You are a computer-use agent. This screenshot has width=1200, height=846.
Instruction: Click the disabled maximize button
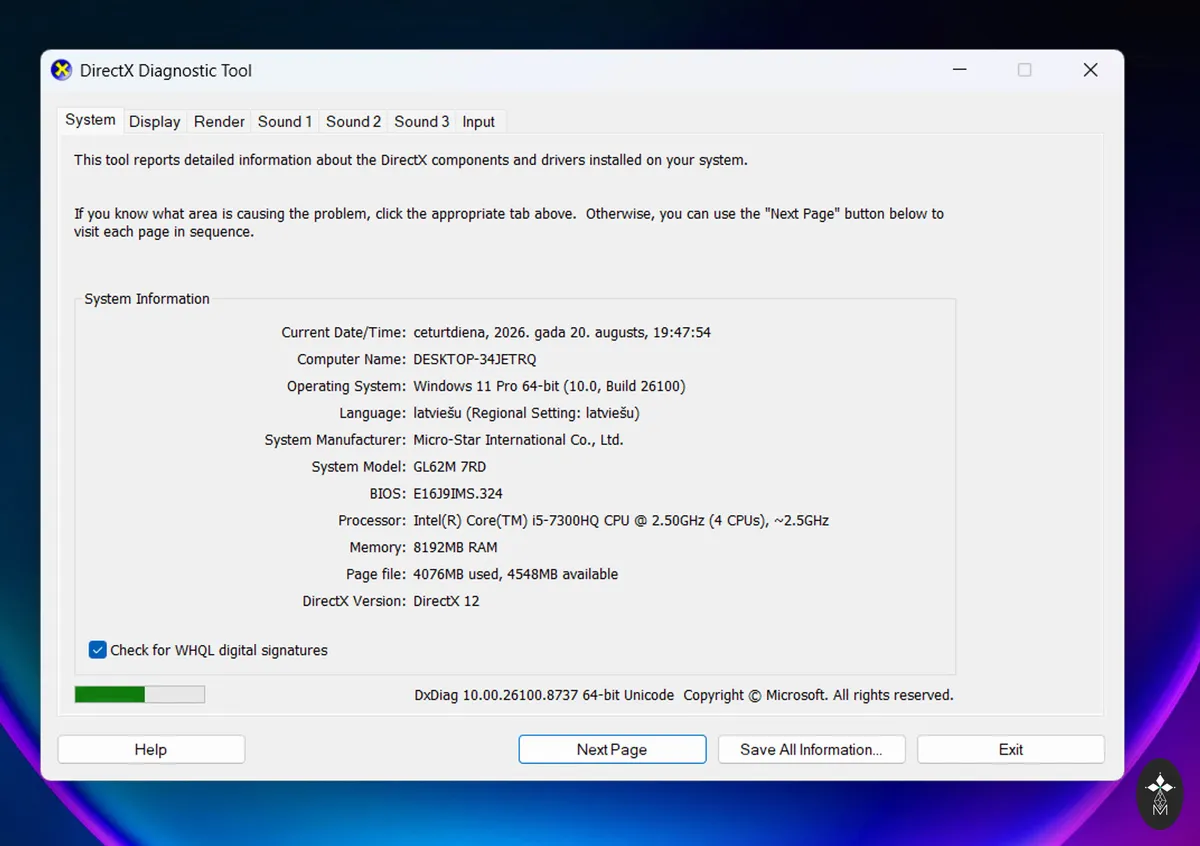click(x=1025, y=70)
